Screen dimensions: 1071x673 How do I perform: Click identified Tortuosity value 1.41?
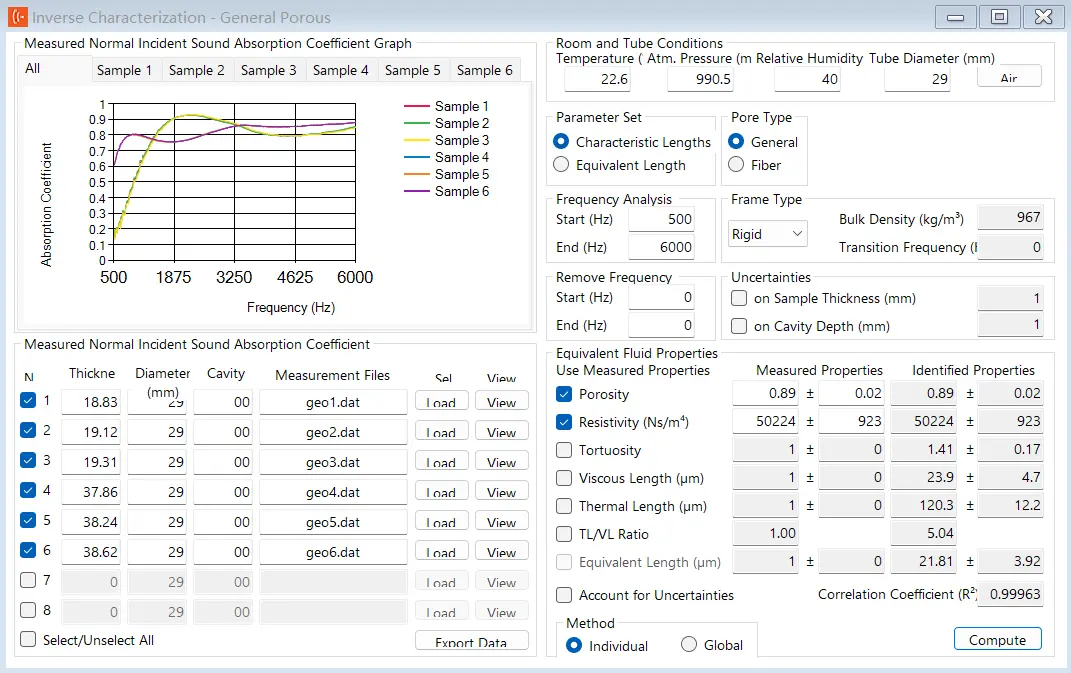click(x=923, y=450)
